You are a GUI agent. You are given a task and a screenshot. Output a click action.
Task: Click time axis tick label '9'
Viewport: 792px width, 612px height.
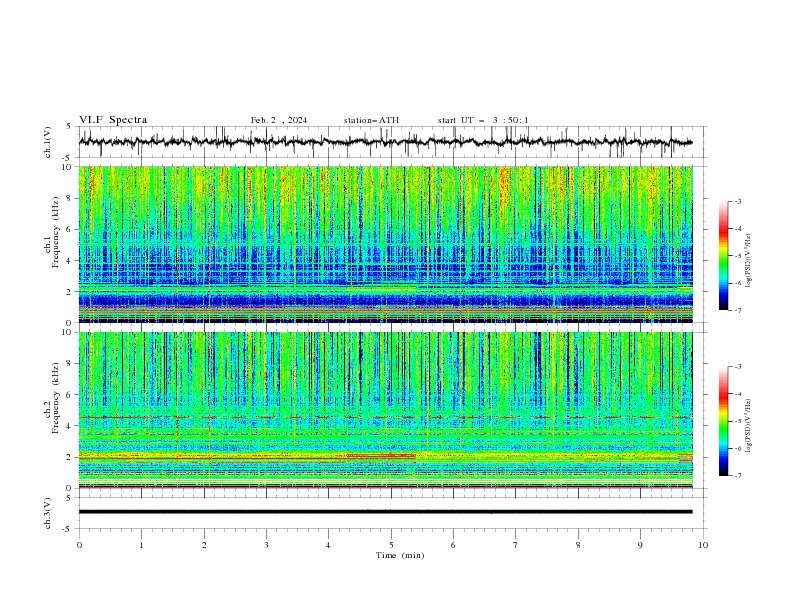click(640, 545)
